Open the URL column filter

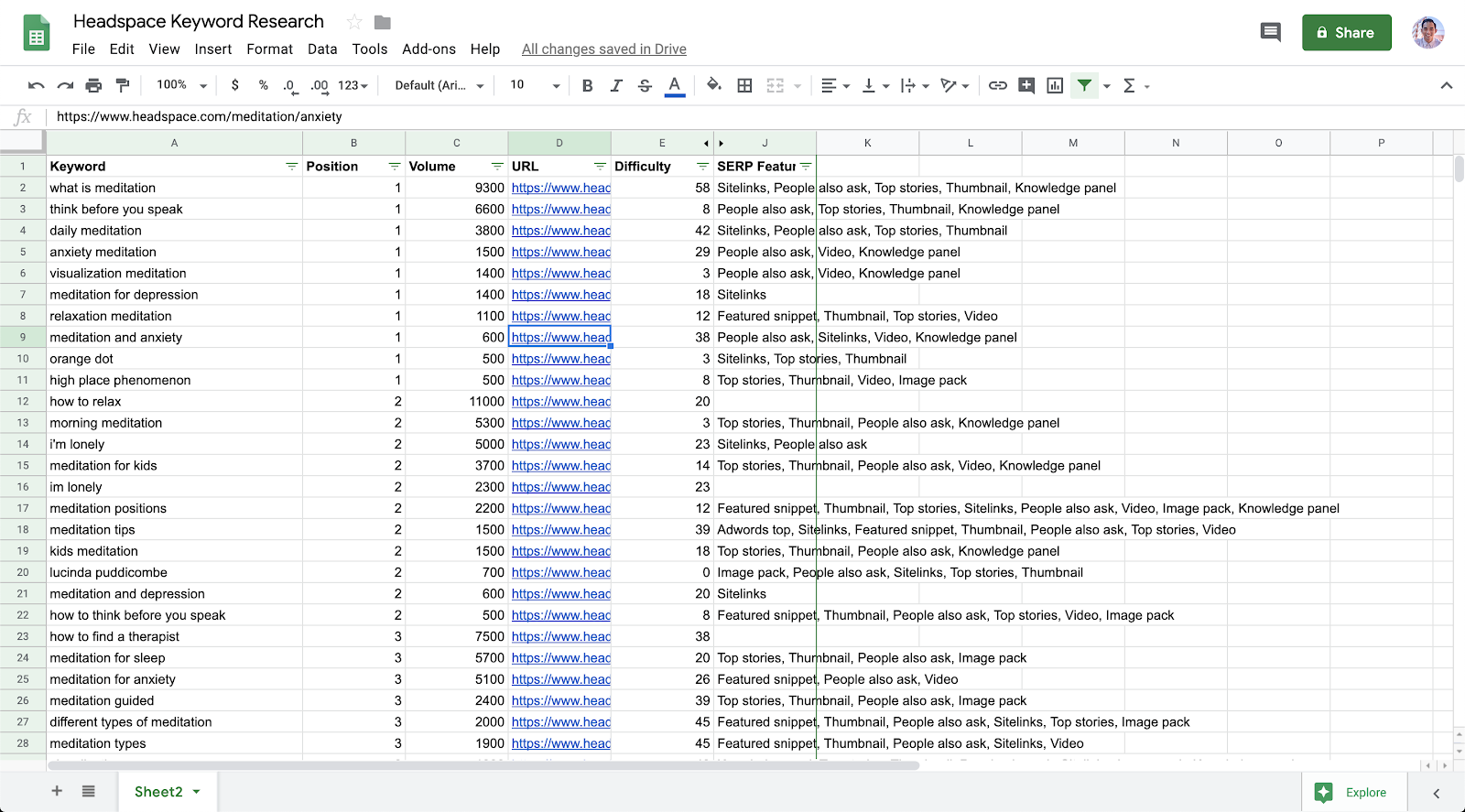click(x=600, y=167)
